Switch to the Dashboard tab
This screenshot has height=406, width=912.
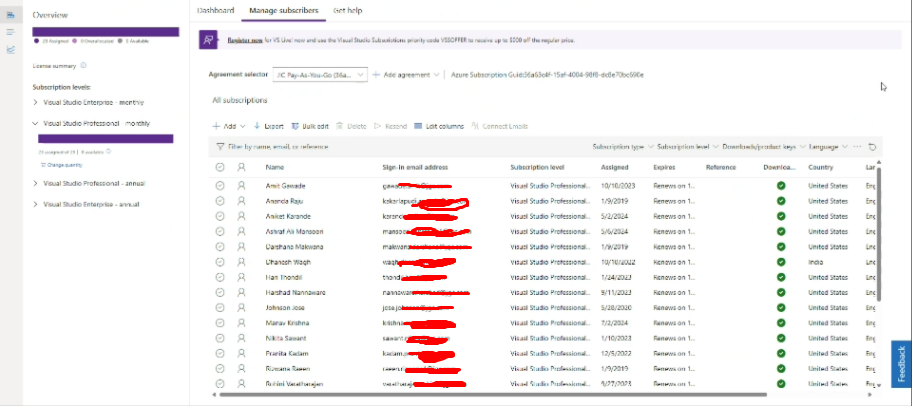pyautogui.click(x=216, y=10)
